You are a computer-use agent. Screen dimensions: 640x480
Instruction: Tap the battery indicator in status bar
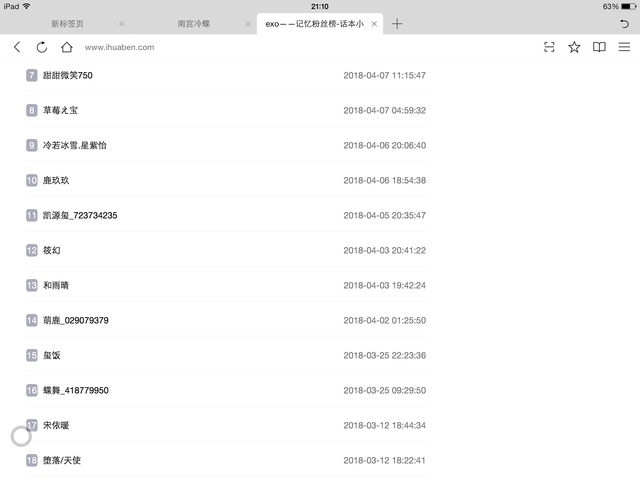(629, 7)
